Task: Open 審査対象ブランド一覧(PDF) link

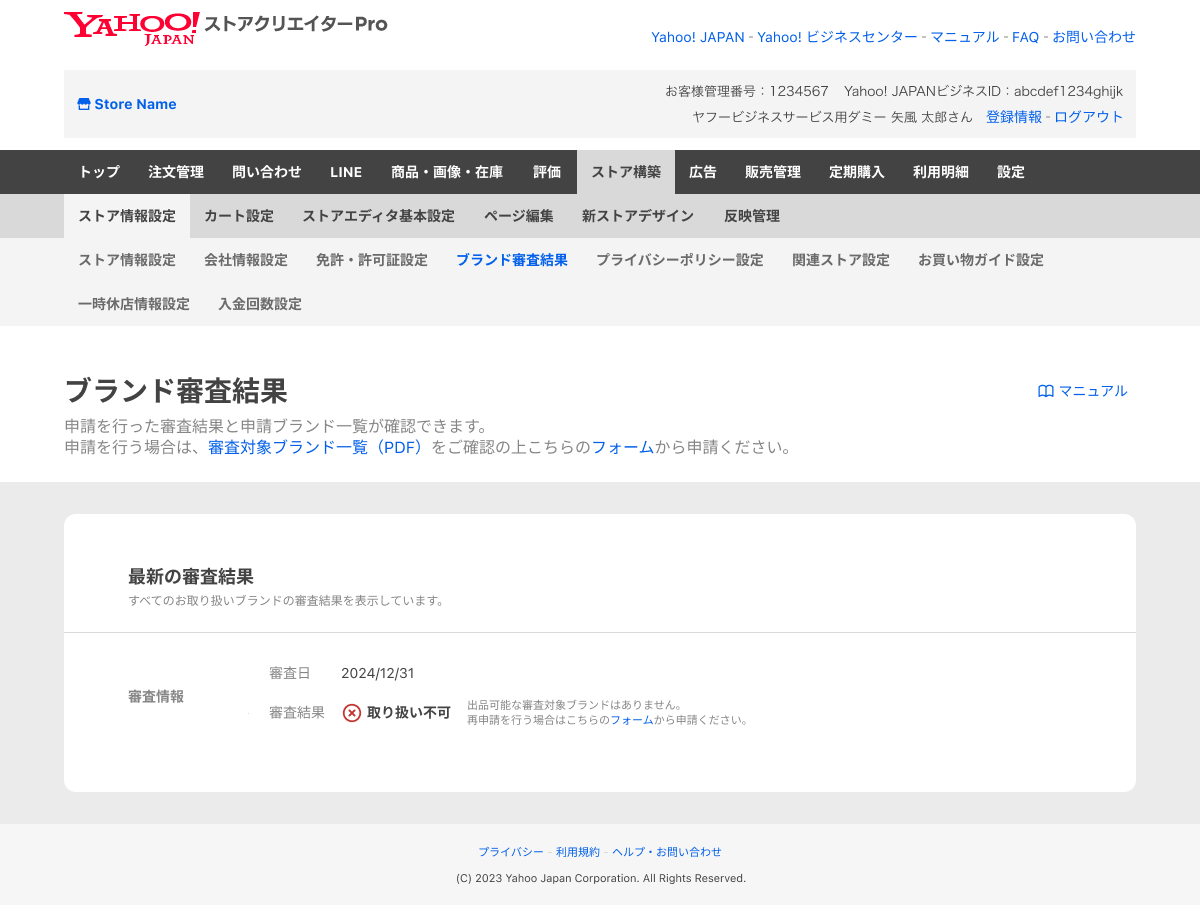Action: [x=317, y=447]
